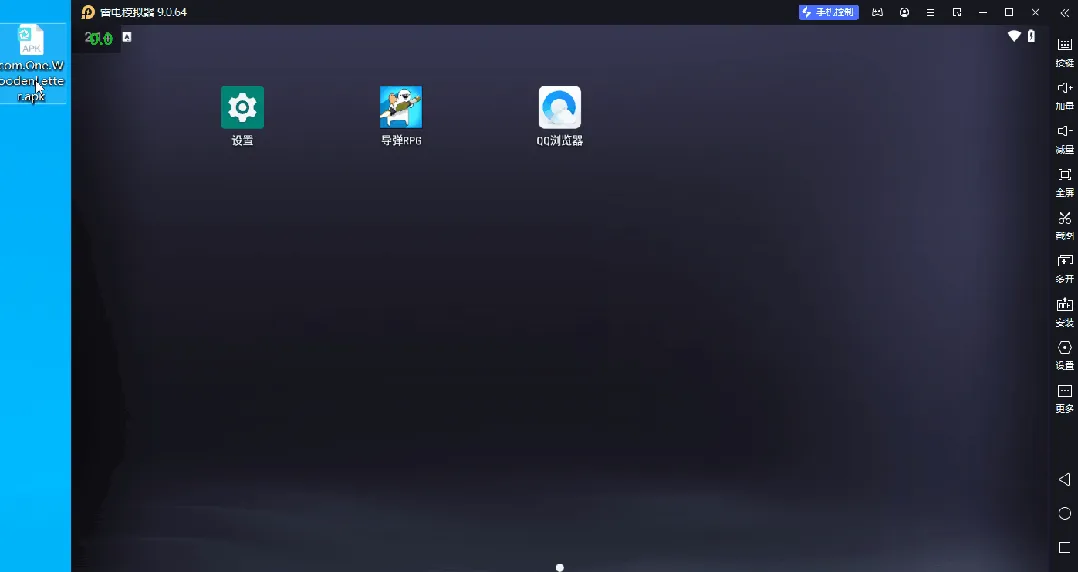Screen dimensions: 1078x572
Task: Maximize the emulator window
Action: point(1009,12)
